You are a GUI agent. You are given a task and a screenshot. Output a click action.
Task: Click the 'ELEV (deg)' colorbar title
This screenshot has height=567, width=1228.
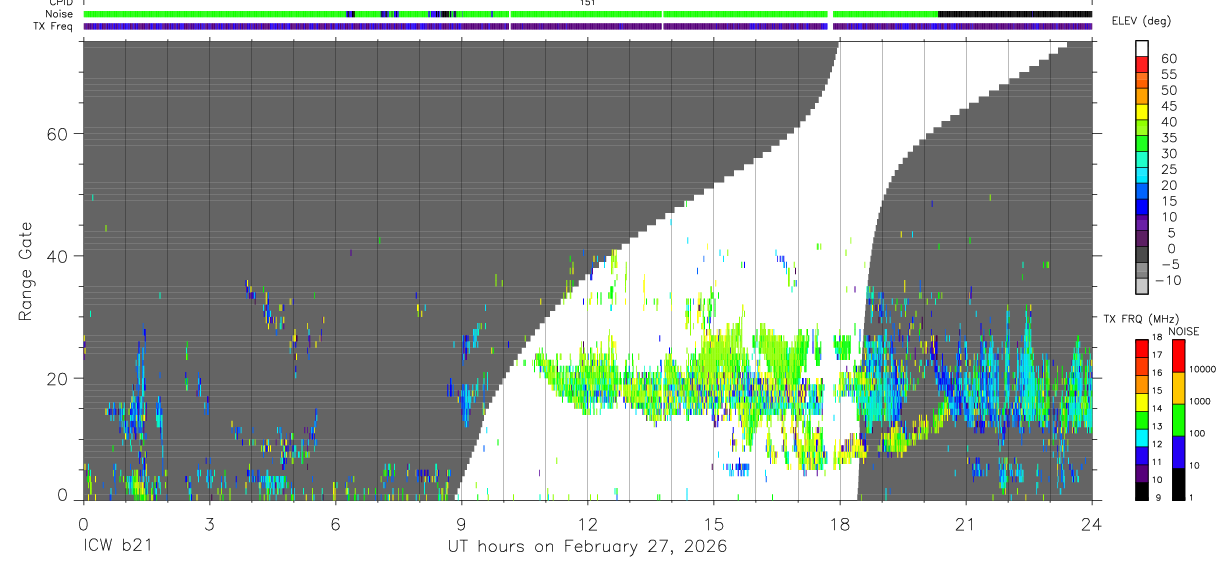(x=1142, y=21)
